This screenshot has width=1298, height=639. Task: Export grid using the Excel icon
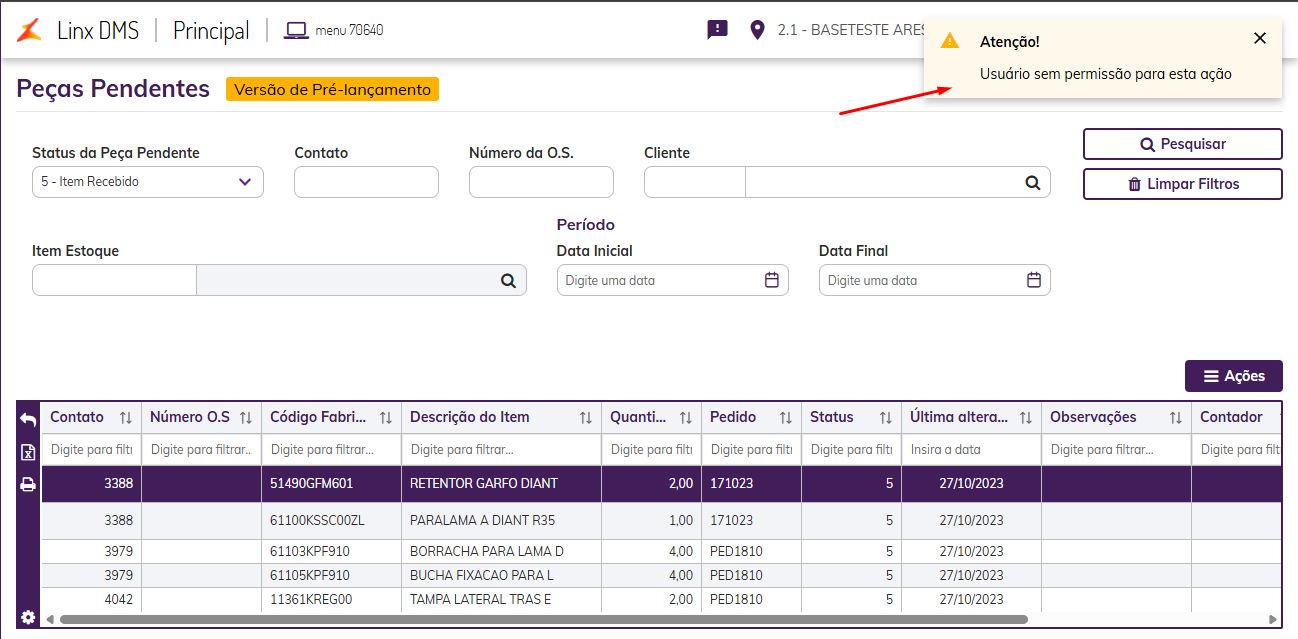tap(28, 453)
